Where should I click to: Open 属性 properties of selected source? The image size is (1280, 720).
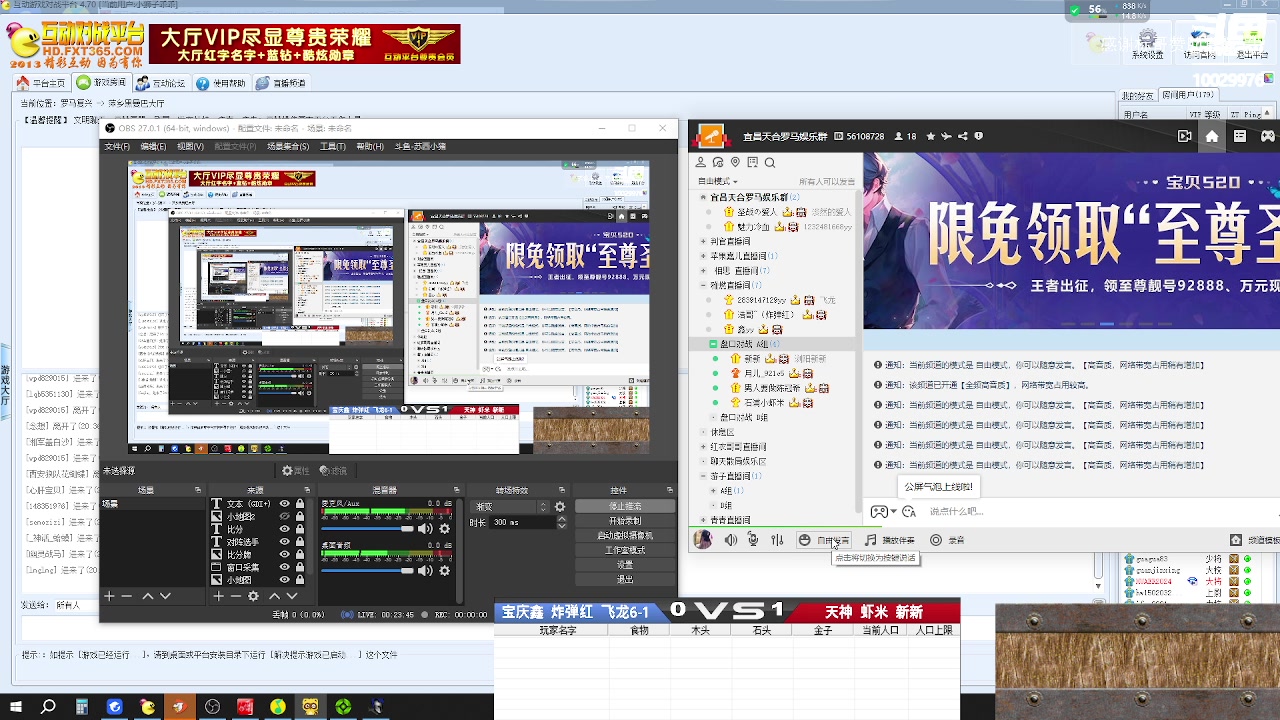click(295, 471)
